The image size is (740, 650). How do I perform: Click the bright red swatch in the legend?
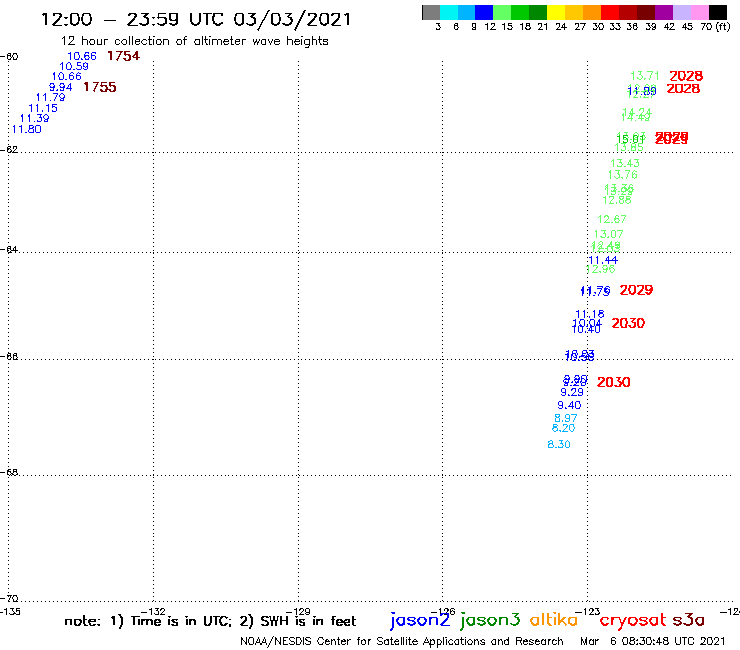[610, 12]
